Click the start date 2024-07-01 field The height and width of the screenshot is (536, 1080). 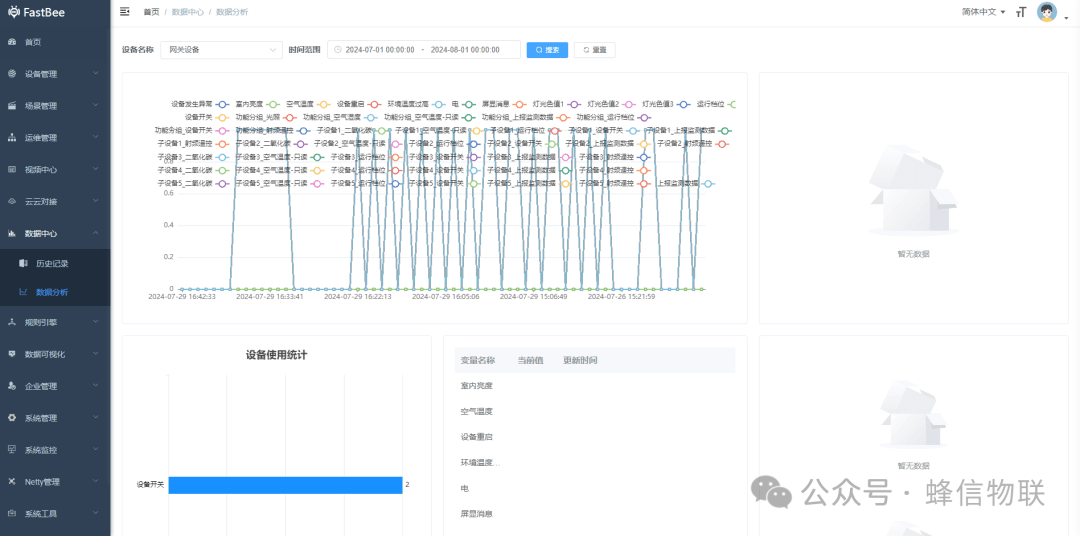(x=380, y=50)
